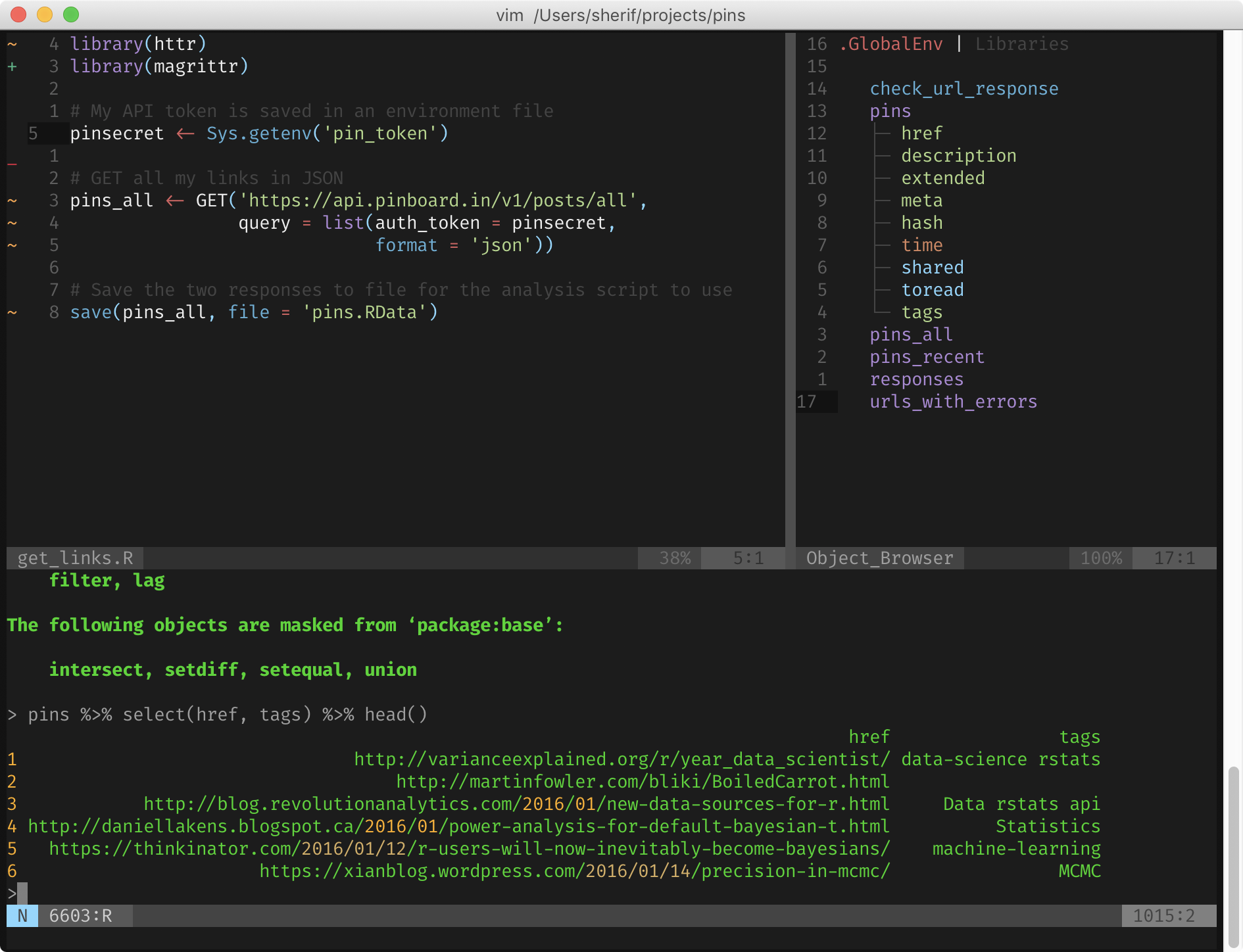This screenshot has width=1243, height=952.
Task: Expand the urls_with_errors object
Action: coord(953,402)
